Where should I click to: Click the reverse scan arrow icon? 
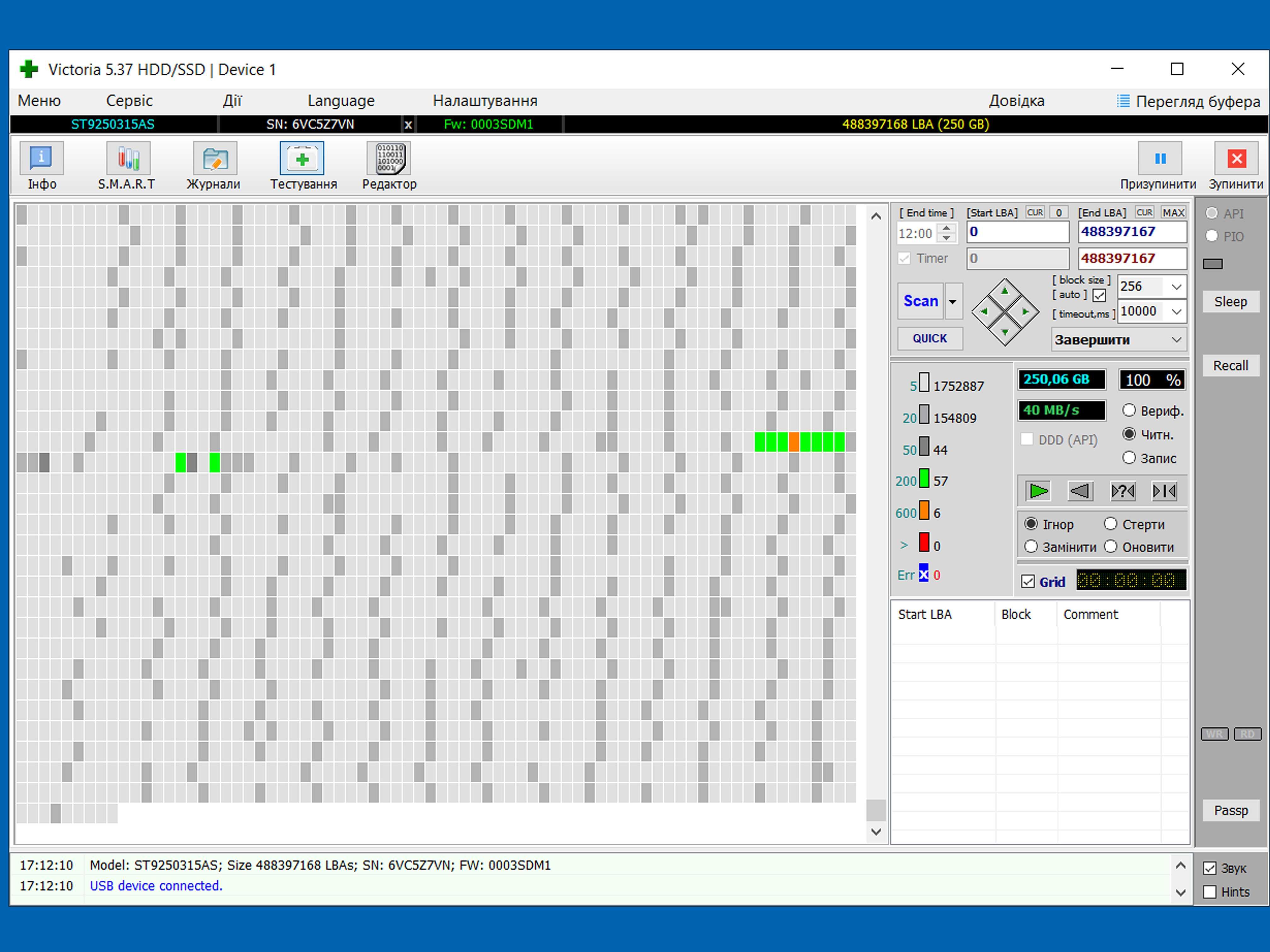pyautogui.click(x=1080, y=491)
